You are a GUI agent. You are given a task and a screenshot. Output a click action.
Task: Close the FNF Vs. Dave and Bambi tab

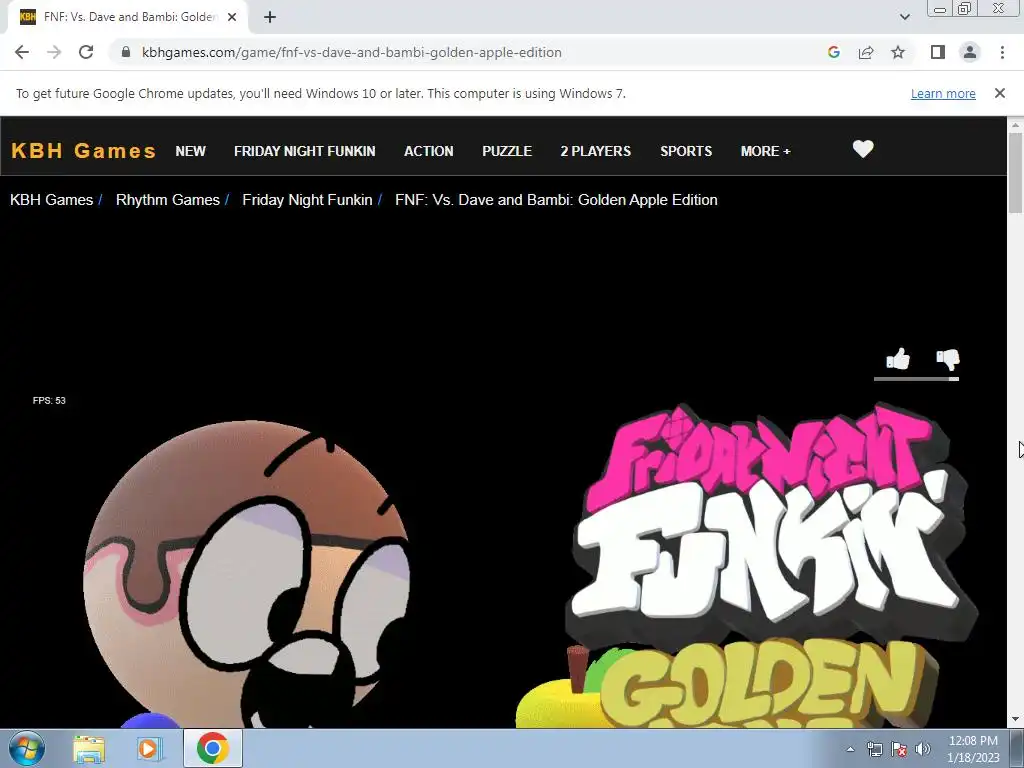point(232,17)
